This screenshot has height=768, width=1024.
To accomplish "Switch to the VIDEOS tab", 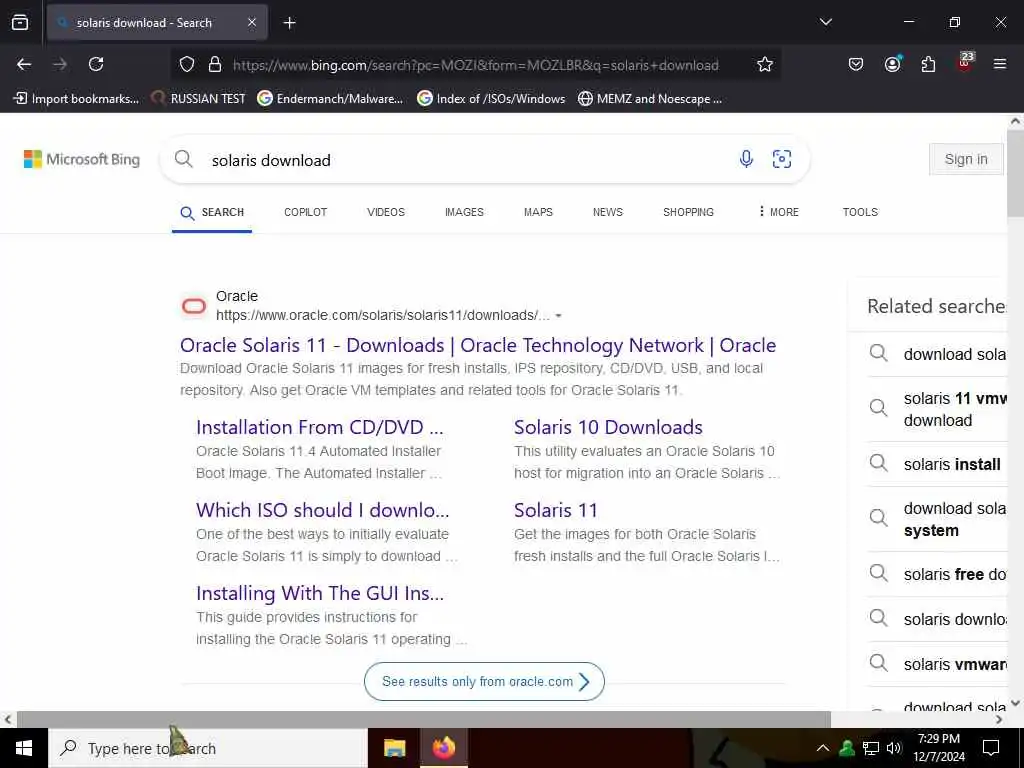I will 386,212.
